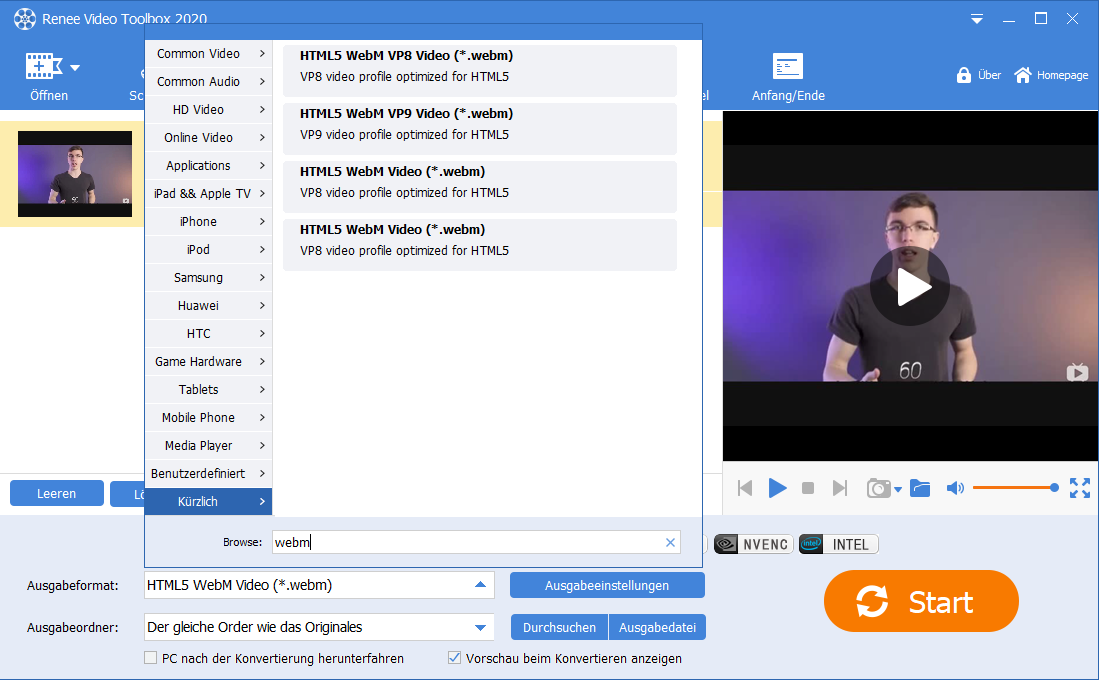Screen dimensions: 1099x680
Task: Expand Game Hardware submenu arrow
Action: pos(262,362)
